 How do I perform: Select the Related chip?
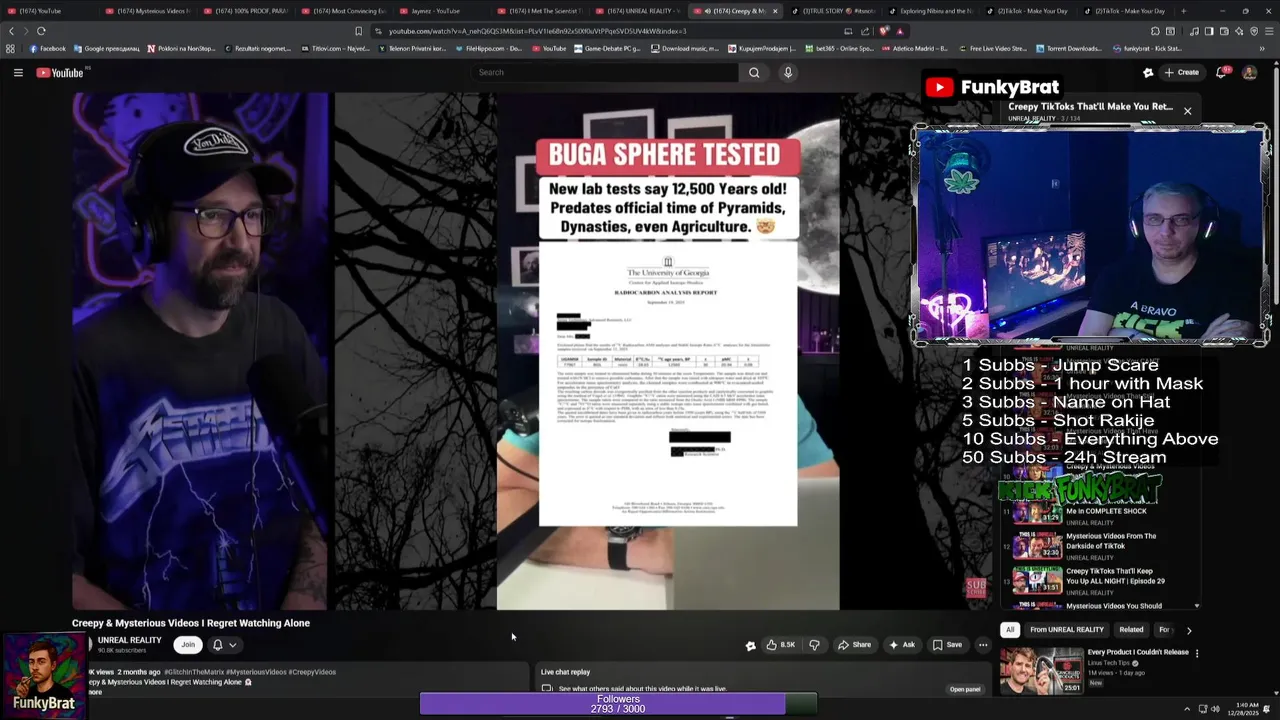click(x=1131, y=630)
